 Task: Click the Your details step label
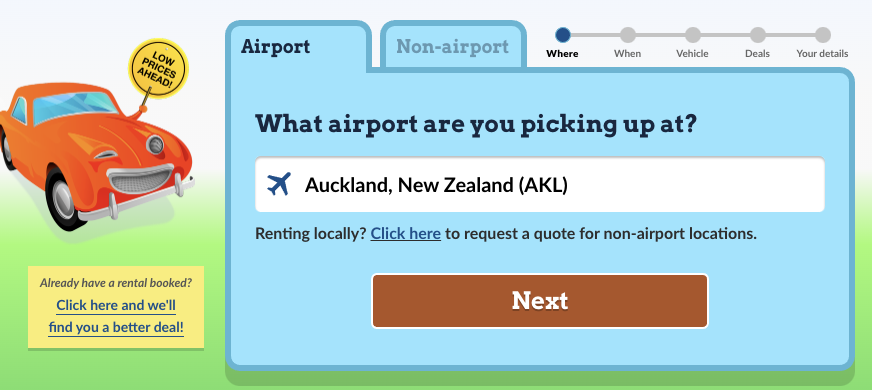823,54
